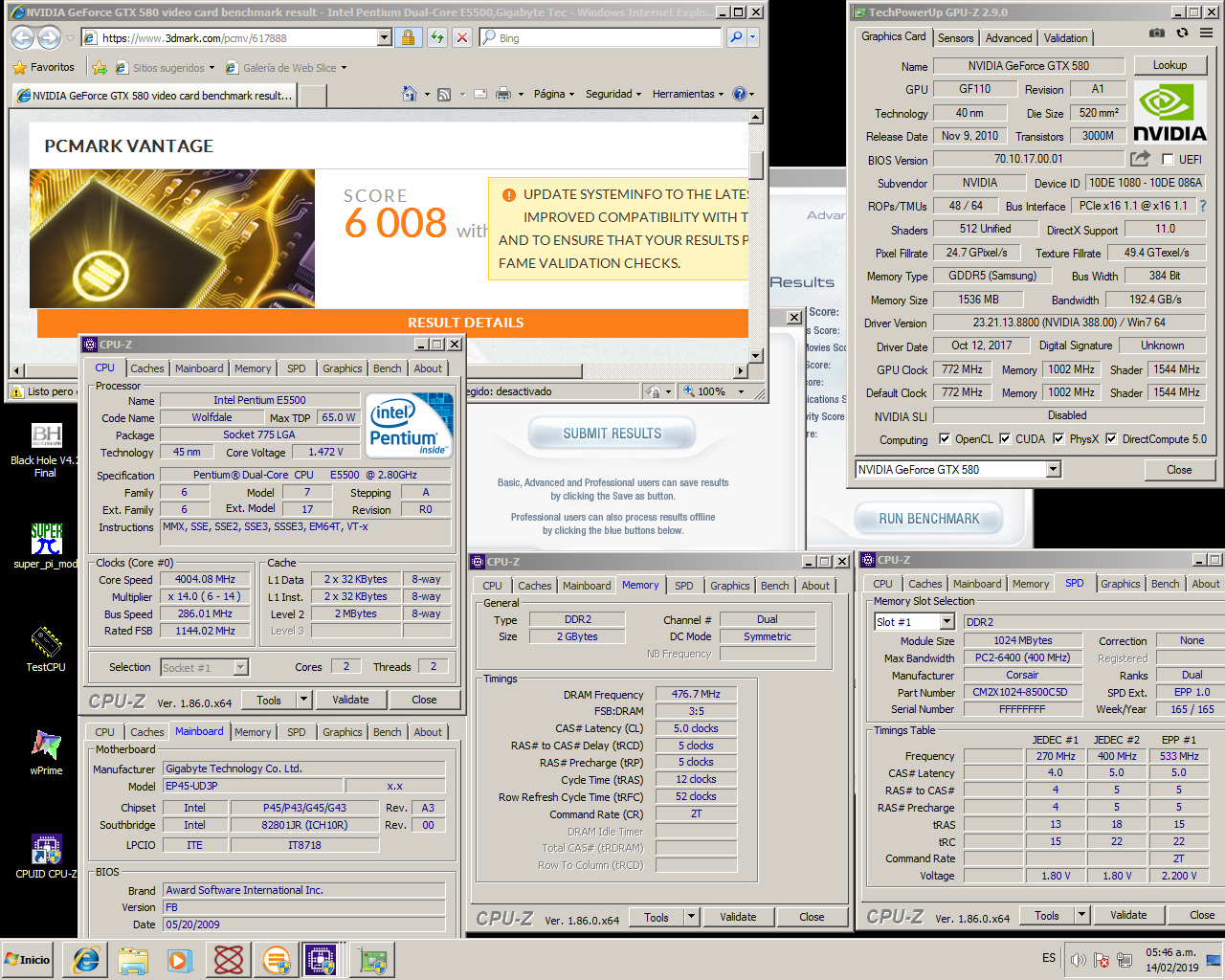Open the Herramientas menu dropdown
Screen dimensions: 1225x980
tap(688, 94)
